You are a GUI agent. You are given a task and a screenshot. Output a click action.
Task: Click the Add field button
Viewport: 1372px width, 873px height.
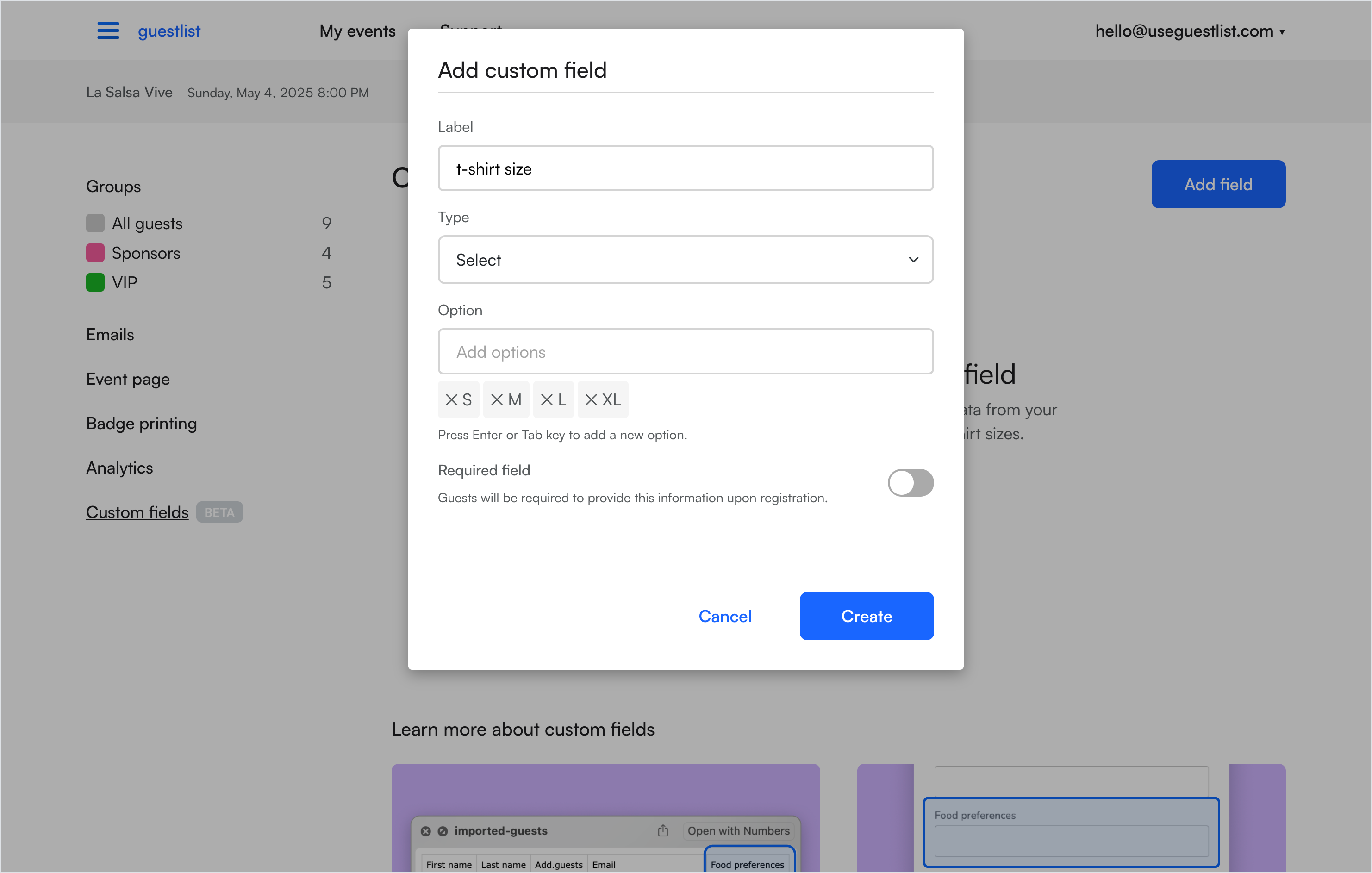[x=1217, y=184]
